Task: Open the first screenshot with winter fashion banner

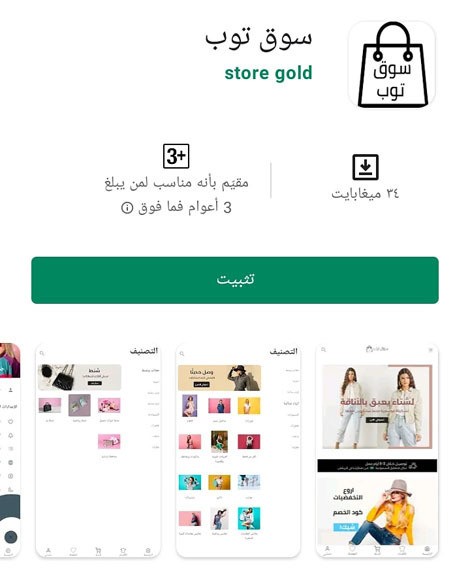Action: tap(377, 450)
